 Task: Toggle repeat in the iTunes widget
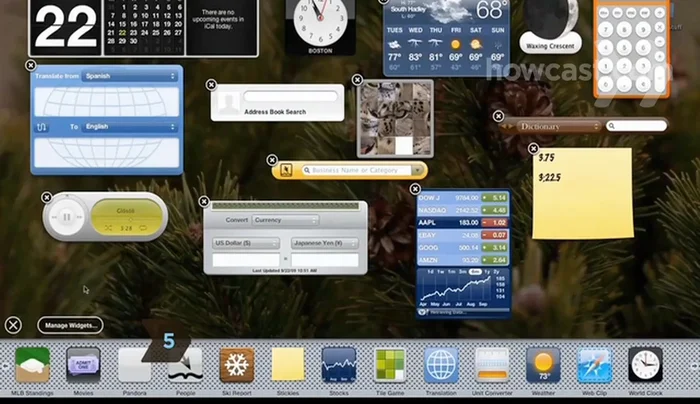pos(143,228)
